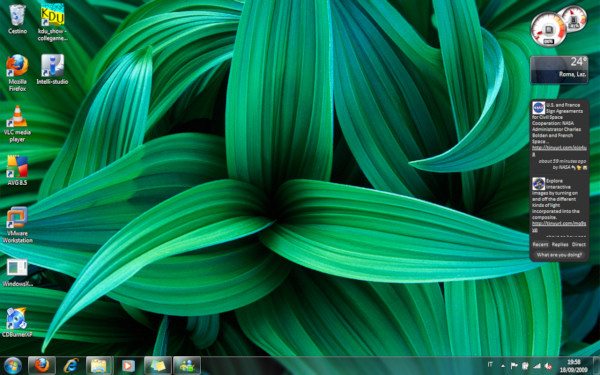Screen dimensions: 600x375
Task: Open the network signal tray icon
Action: click(537, 366)
